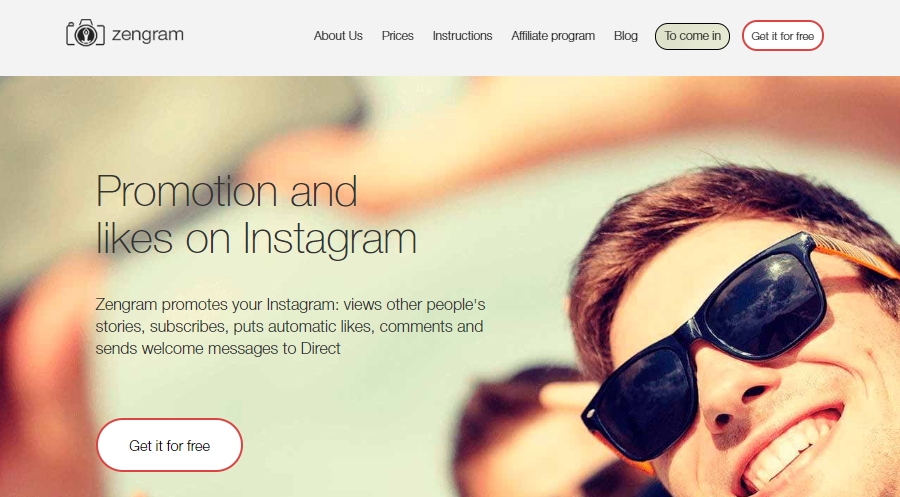Click header Get it for free button
The width and height of the screenshot is (900, 497).
782,36
